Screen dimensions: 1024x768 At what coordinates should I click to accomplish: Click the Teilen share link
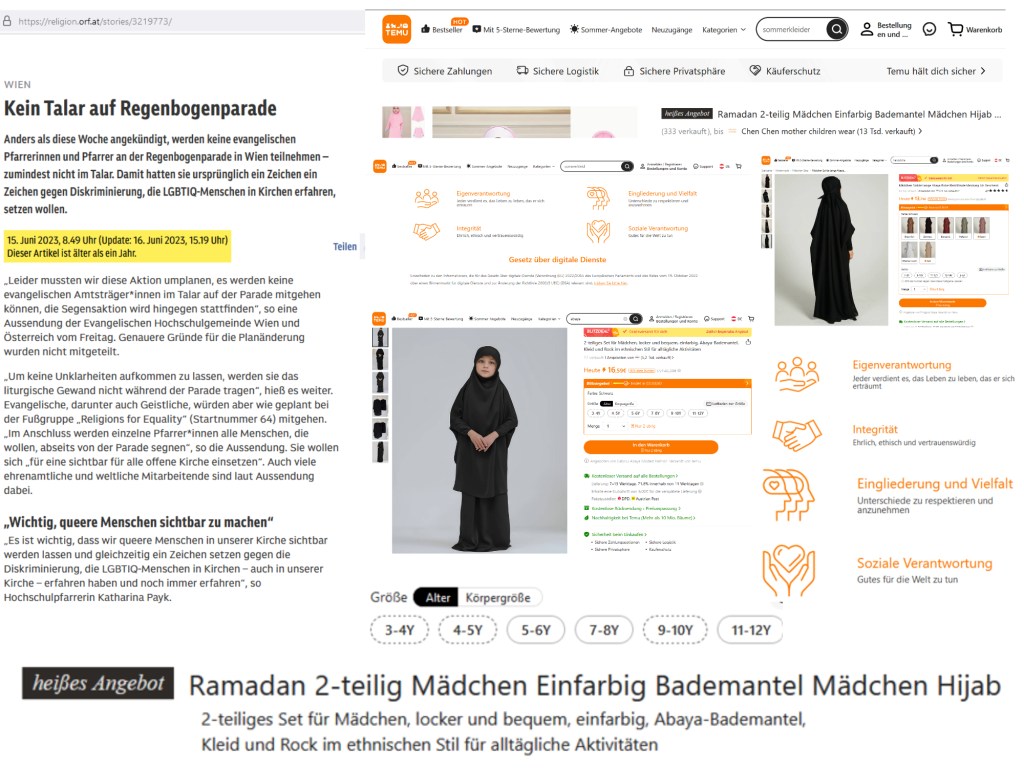345,247
